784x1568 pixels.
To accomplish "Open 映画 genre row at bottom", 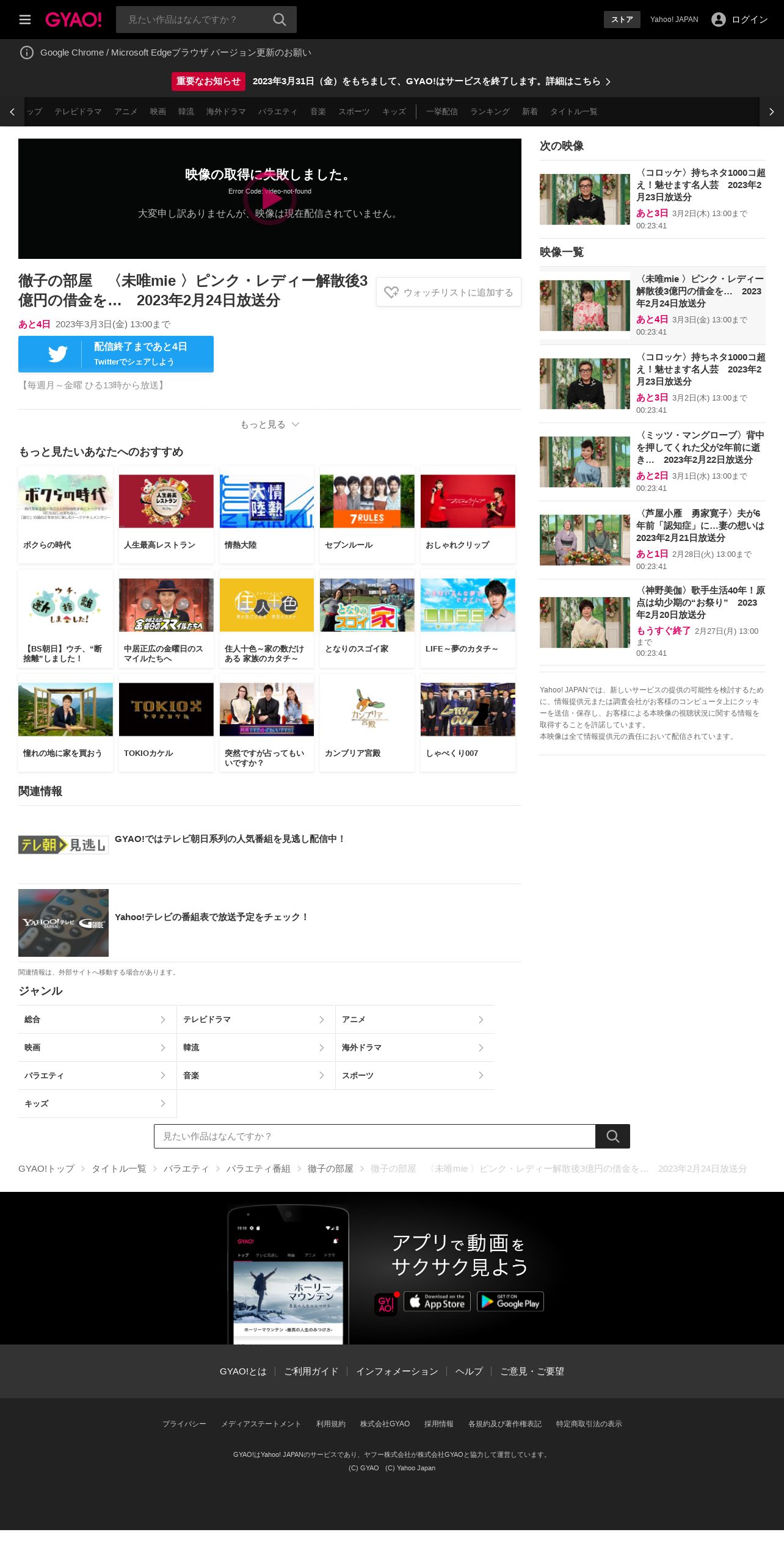I will pos(97,1048).
